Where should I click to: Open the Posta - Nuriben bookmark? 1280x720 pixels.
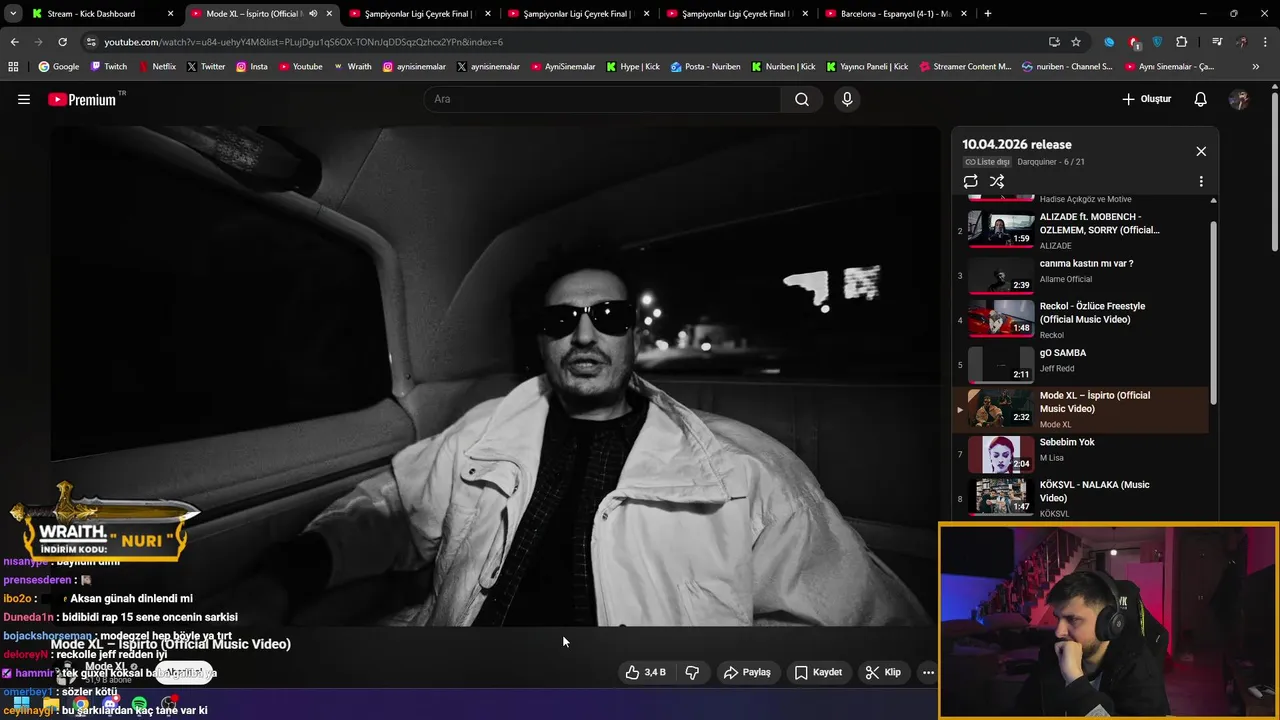(706, 67)
